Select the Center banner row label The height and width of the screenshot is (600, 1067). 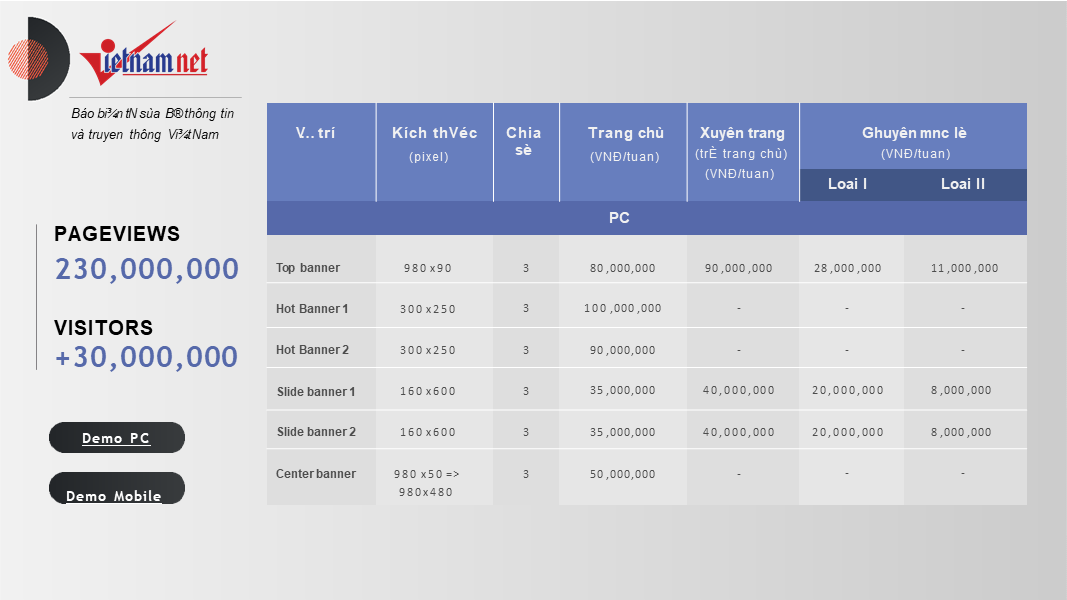click(316, 474)
